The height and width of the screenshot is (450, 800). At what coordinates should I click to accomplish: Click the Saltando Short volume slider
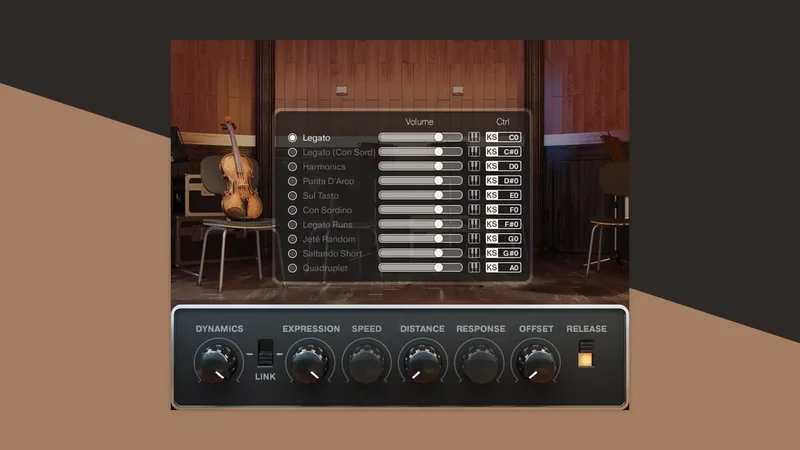pyautogui.click(x=420, y=253)
